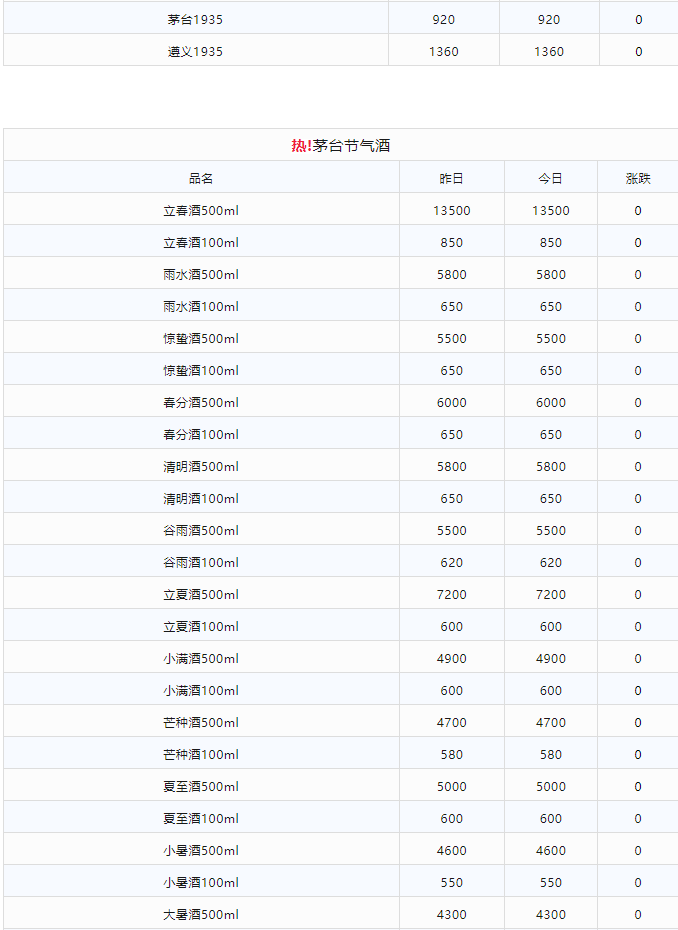The width and height of the screenshot is (678, 930).
Task: Click the 遵义1935 product name cell
Action: click(195, 52)
